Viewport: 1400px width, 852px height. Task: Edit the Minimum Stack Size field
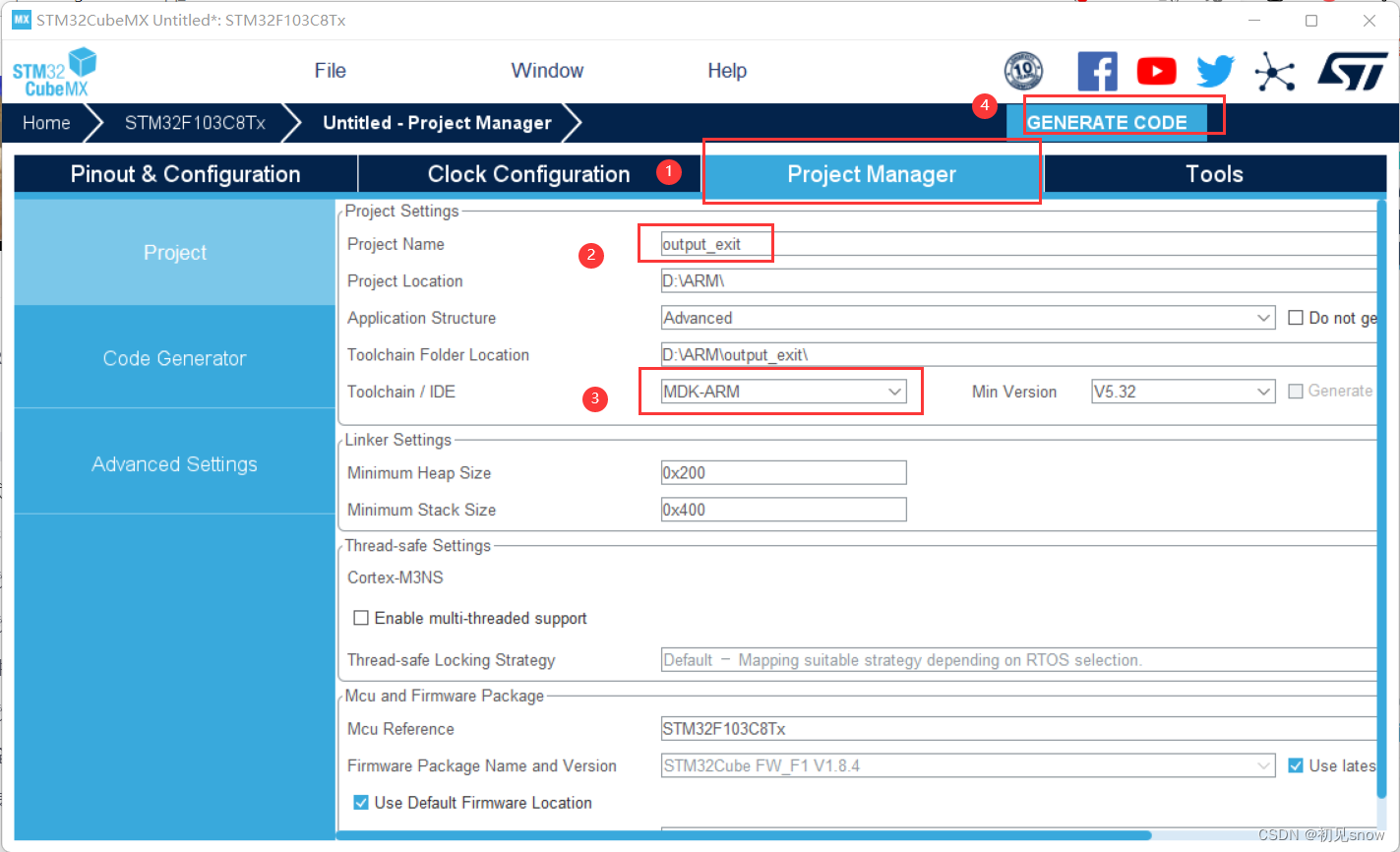[x=783, y=510]
